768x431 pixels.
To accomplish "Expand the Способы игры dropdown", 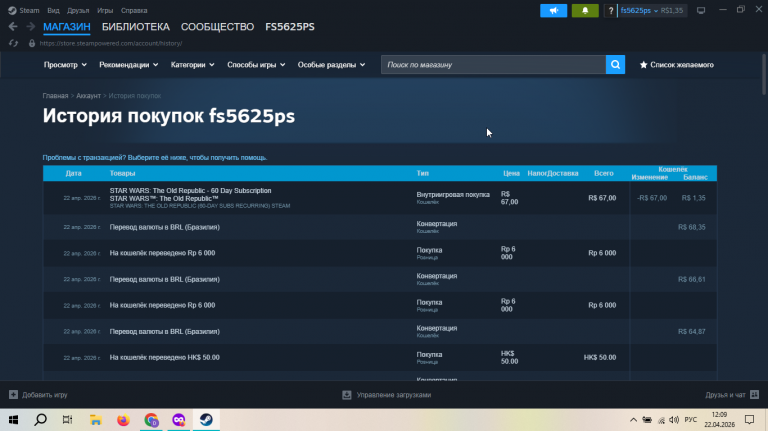I will point(256,65).
